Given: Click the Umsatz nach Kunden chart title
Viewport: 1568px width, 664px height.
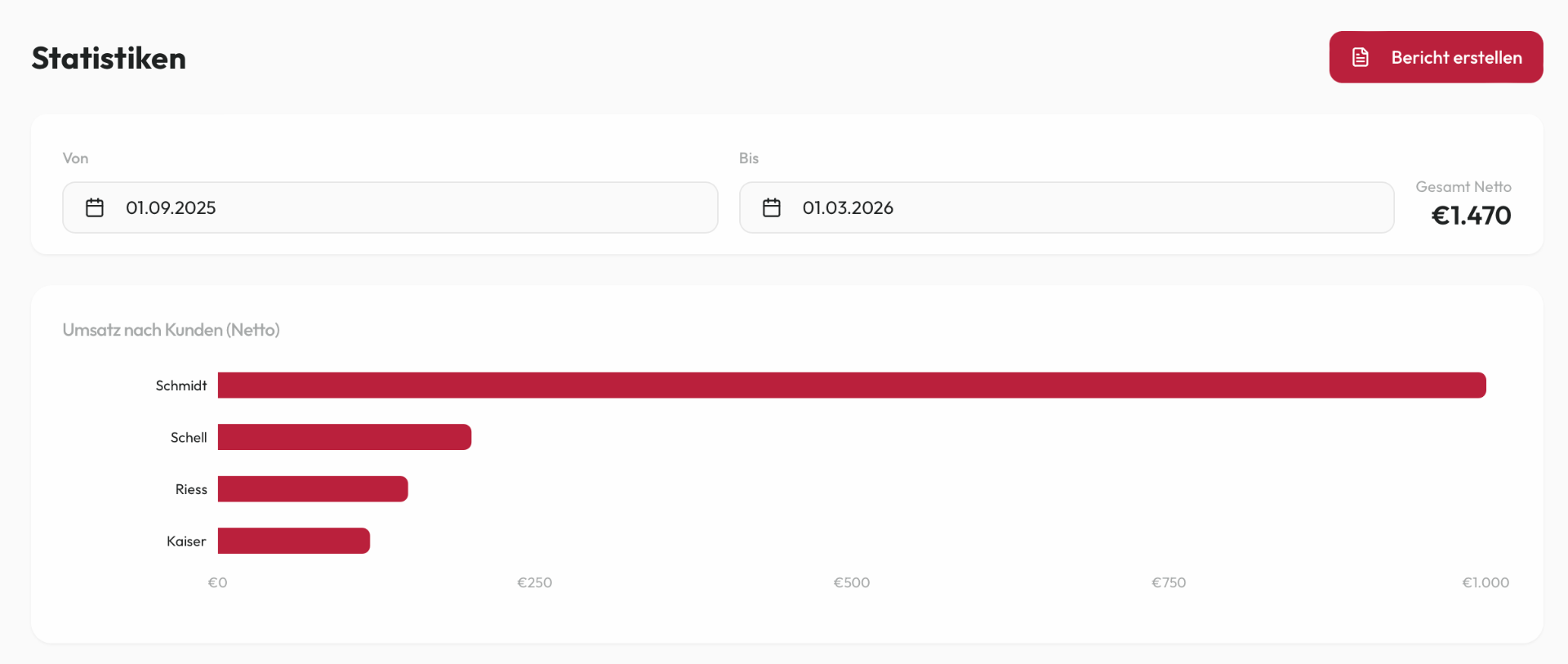Looking at the screenshot, I should pyautogui.click(x=171, y=330).
